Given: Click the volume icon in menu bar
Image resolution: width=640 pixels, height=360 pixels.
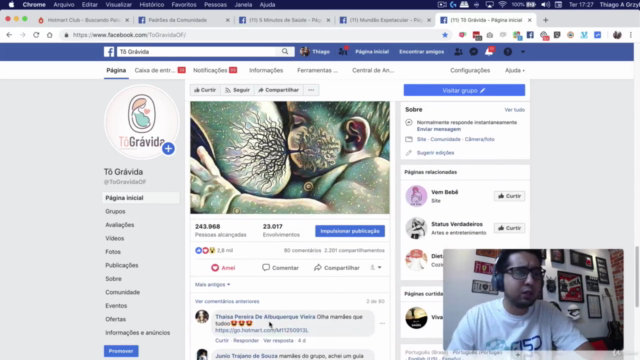Looking at the screenshot, I should click(x=545, y=4).
